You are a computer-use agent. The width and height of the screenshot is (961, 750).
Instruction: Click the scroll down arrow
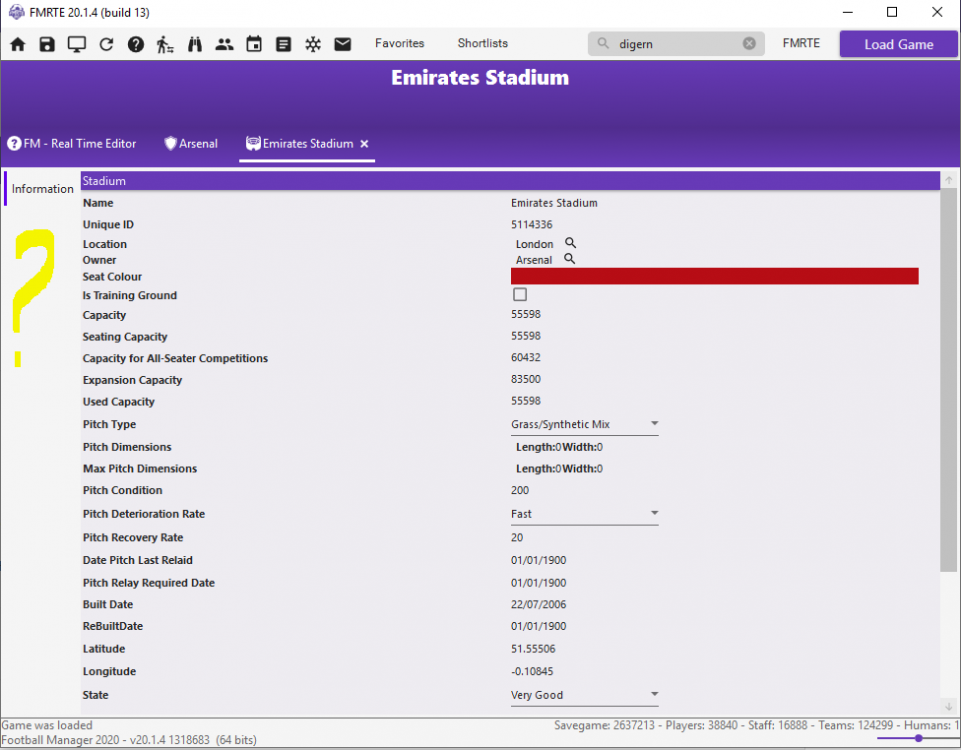click(x=948, y=706)
